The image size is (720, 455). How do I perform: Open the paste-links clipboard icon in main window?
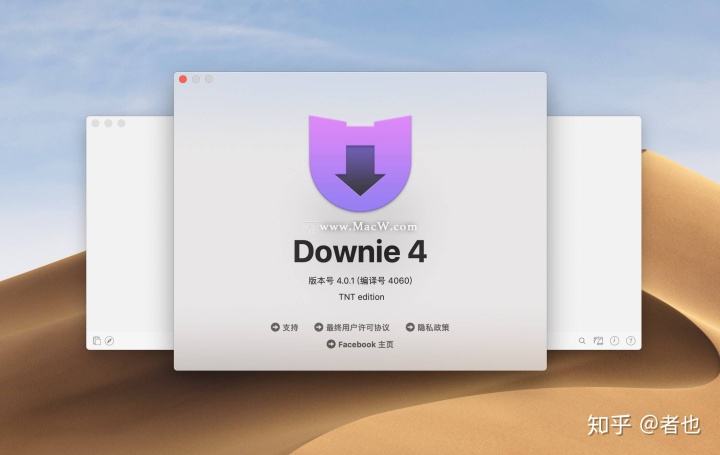click(97, 340)
